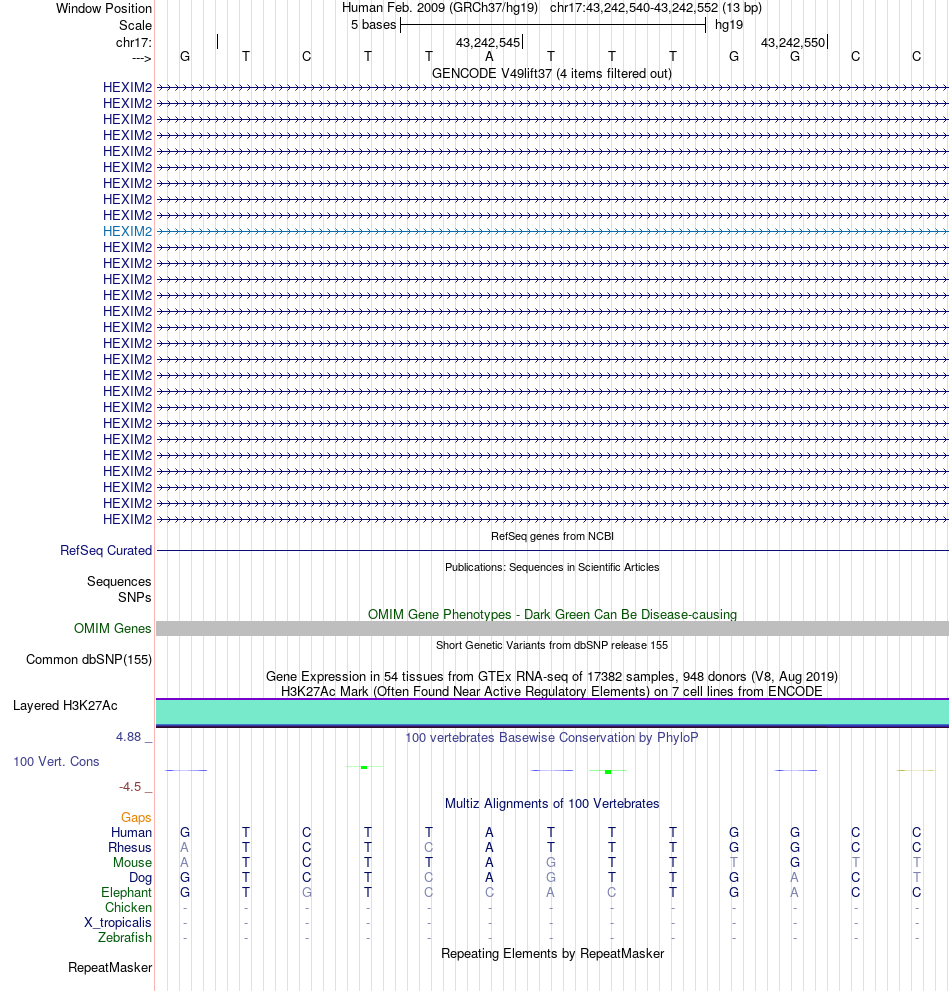
Task: Open Multiz Alignments of 100 Vertebrates title
Action: pyautogui.click(x=552, y=804)
